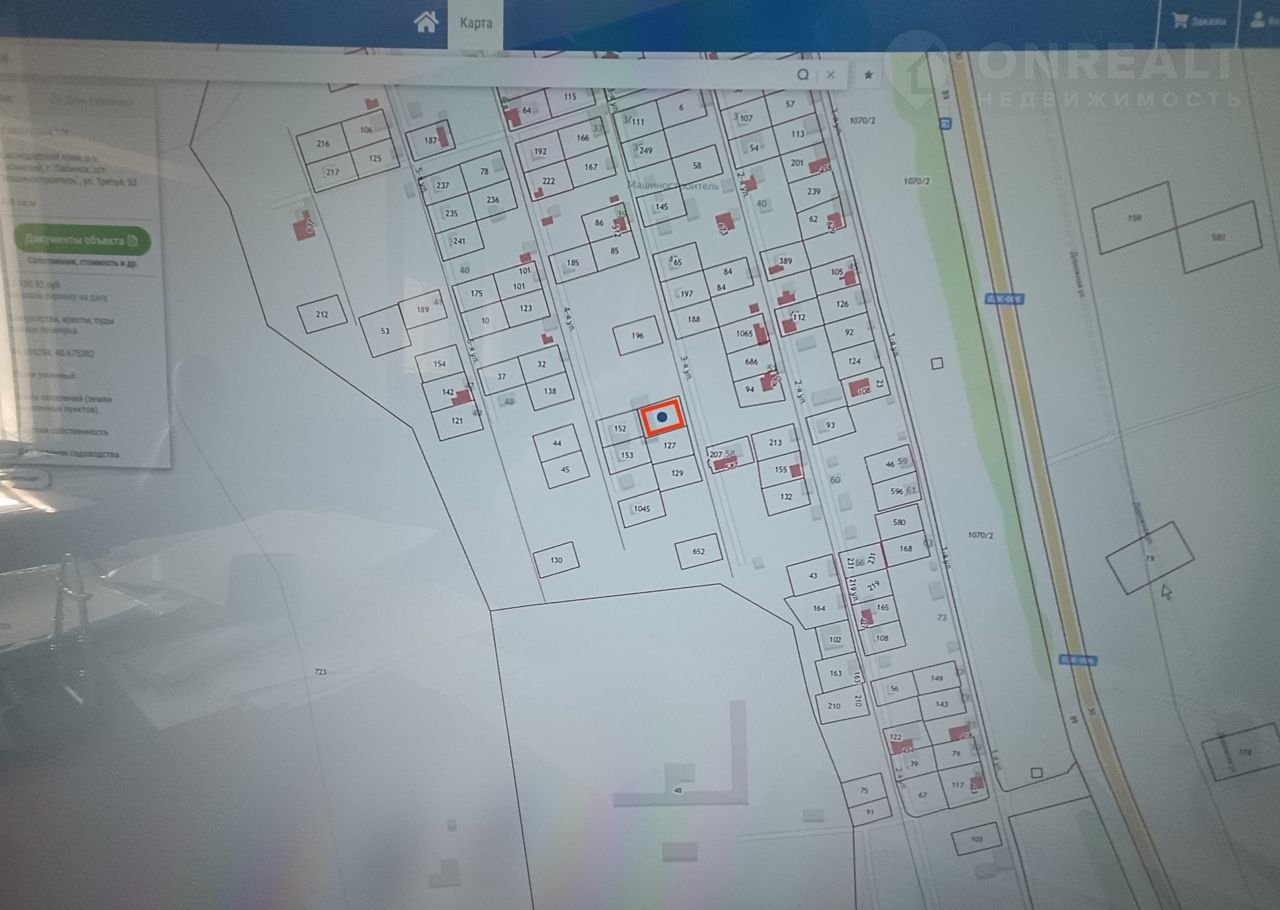Select parcel 130 on the map

[556, 560]
